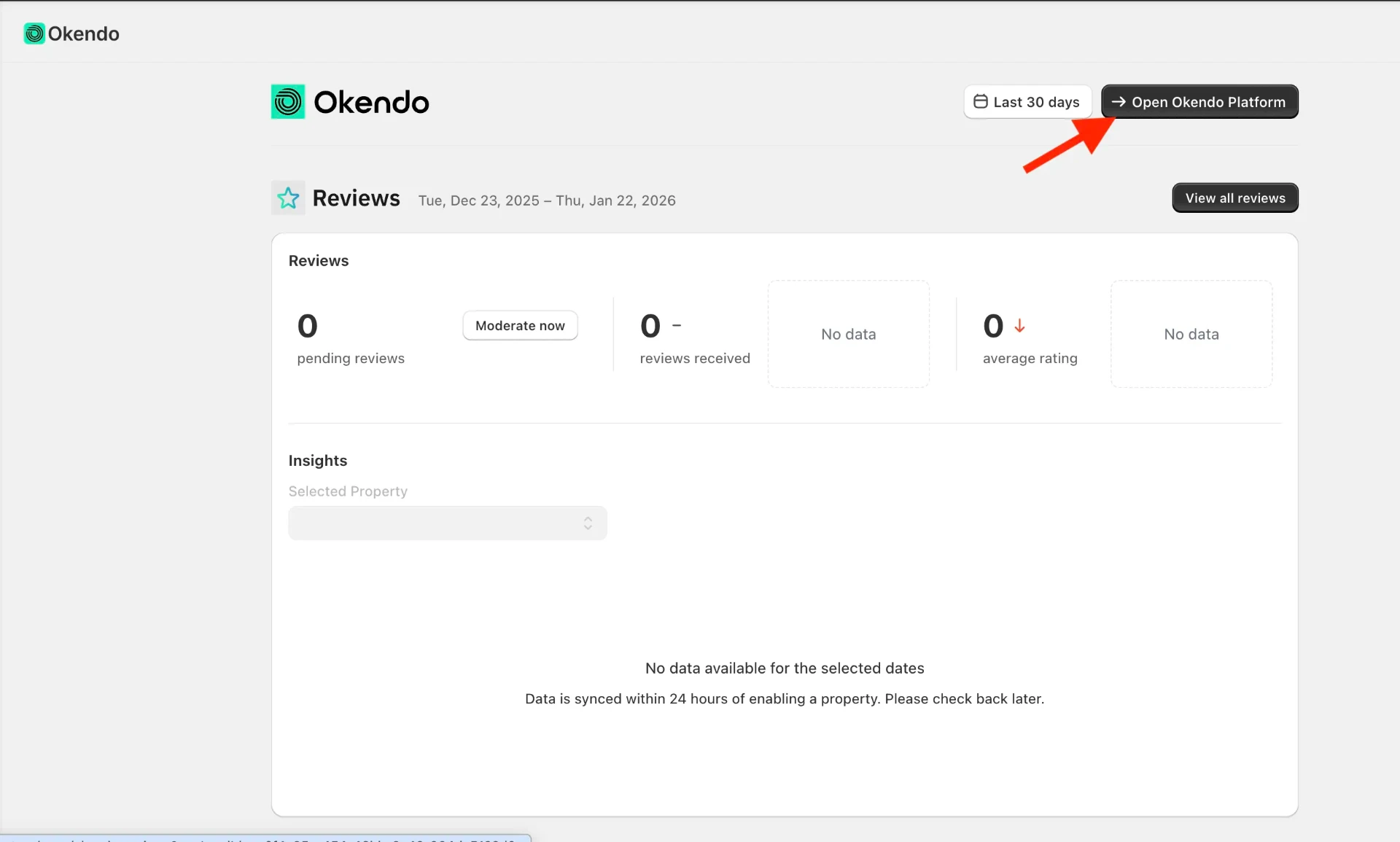The image size is (1400, 842).
Task: Click the 'average rating' label
Action: (x=1030, y=359)
